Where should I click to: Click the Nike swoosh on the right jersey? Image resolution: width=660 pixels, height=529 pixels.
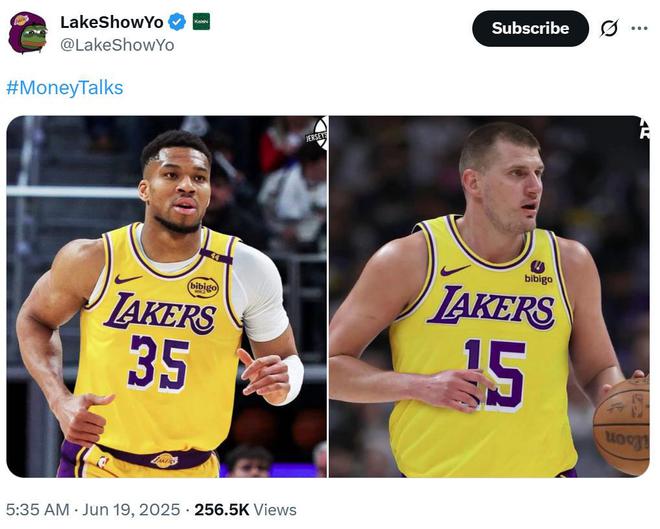tap(455, 270)
